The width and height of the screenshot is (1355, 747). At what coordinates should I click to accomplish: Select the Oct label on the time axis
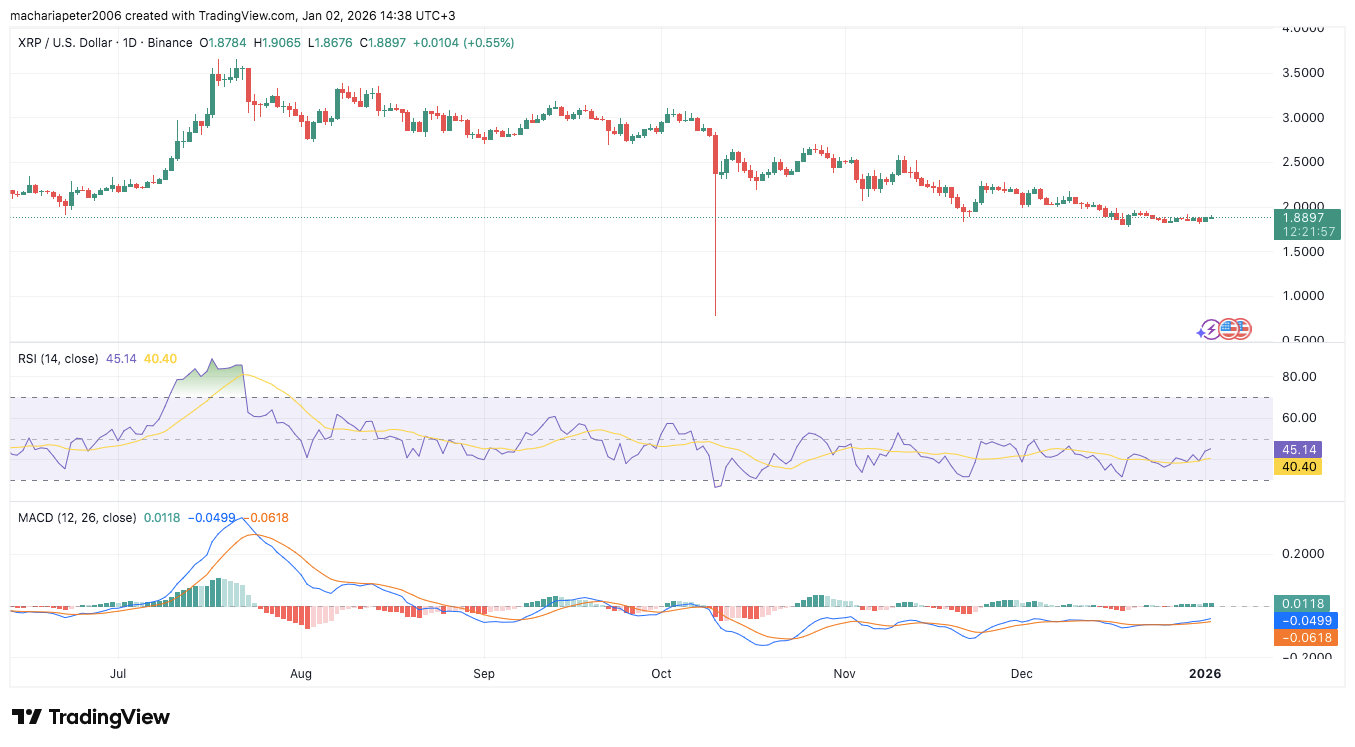(x=661, y=674)
